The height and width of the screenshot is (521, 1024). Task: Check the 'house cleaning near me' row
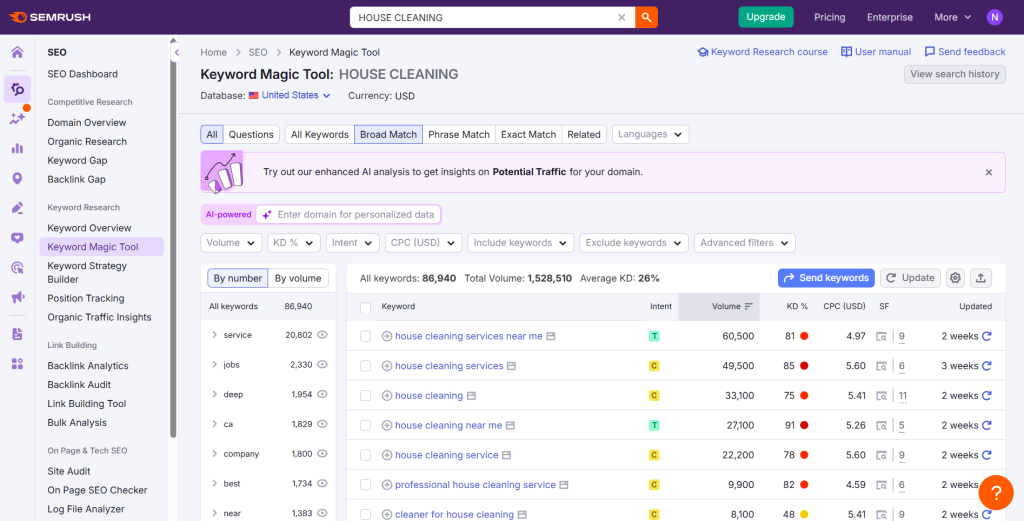tap(366, 426)
